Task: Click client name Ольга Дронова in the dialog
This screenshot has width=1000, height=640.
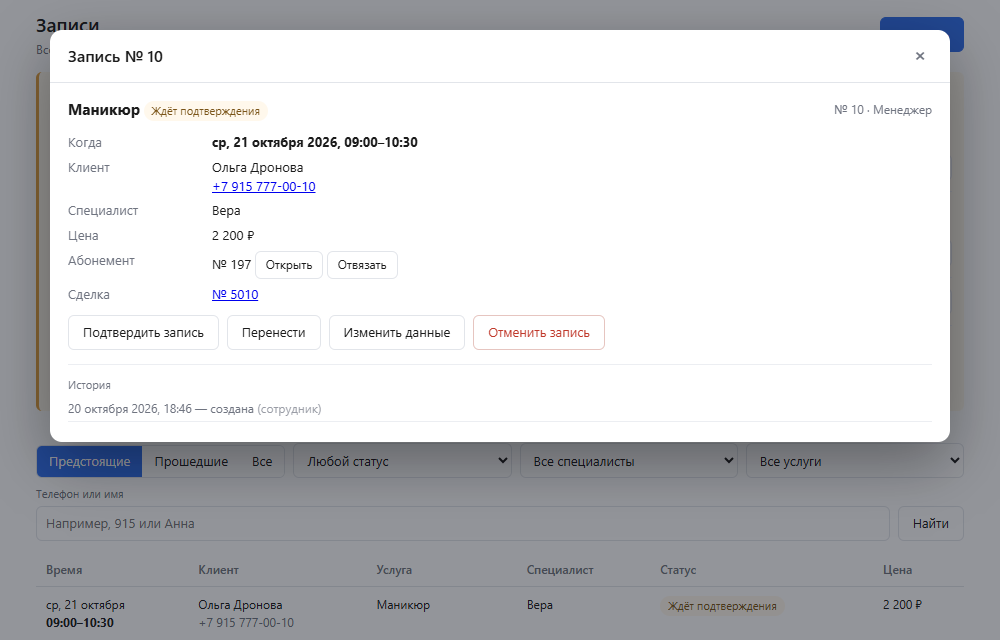Action: point(258,168)
